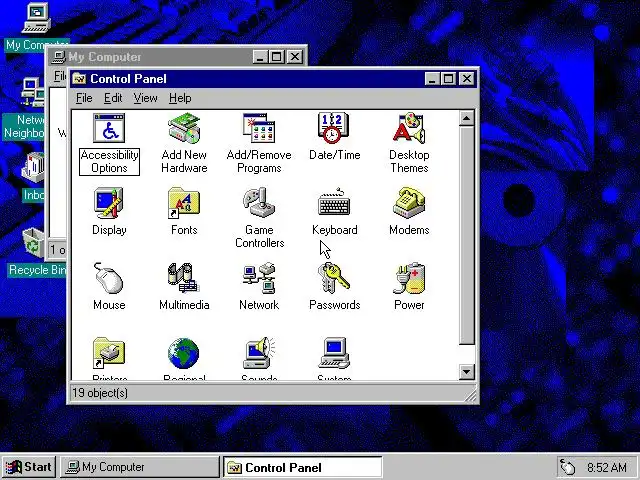The height and width of the screenshot is (480, 640).
Task: Open the Edit menu in Control Panel
Action: pyautogui.click(x=113, y=98)
